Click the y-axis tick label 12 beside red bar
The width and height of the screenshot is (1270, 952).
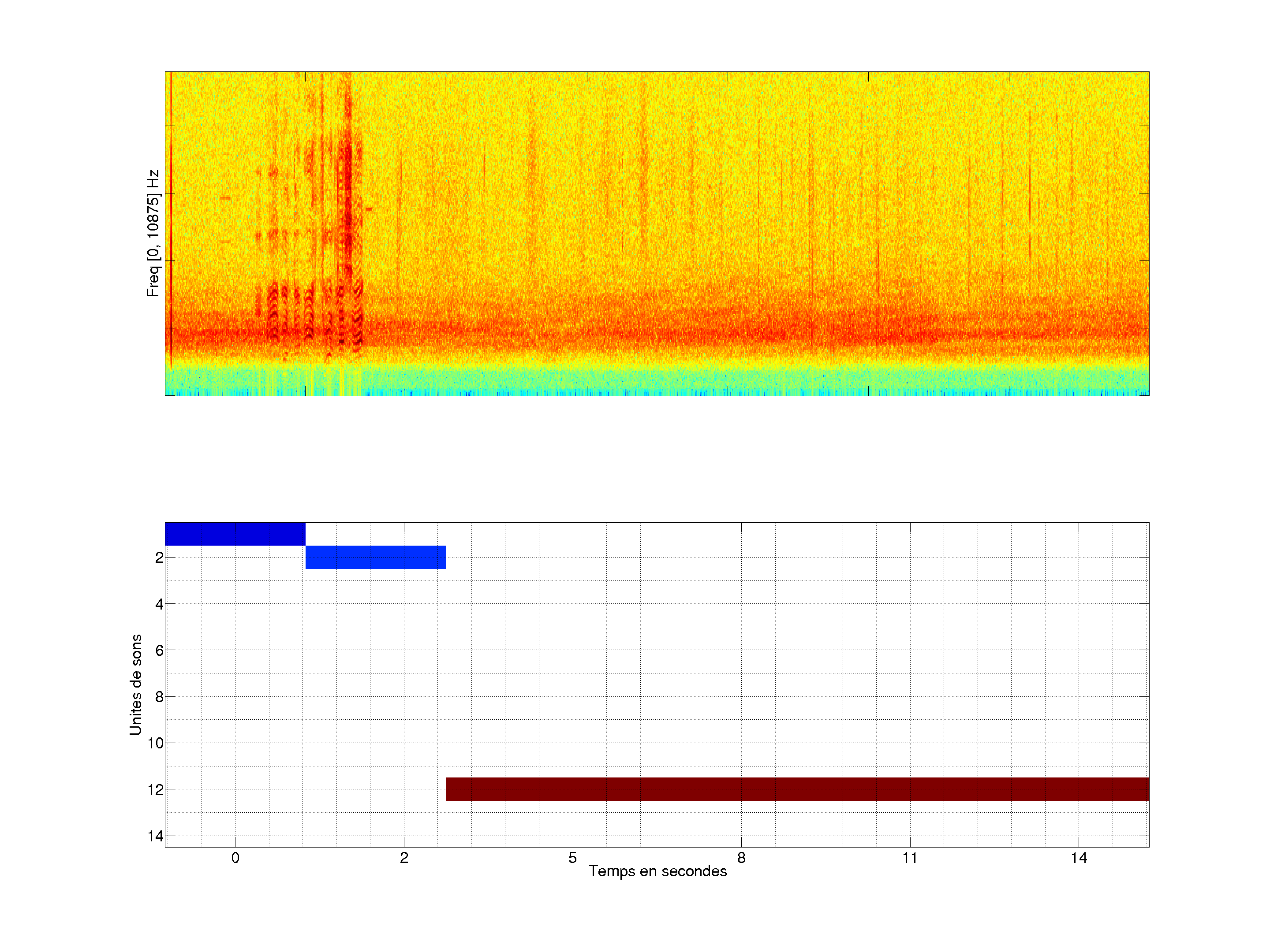pyautogui.click(x=156, y=790)
